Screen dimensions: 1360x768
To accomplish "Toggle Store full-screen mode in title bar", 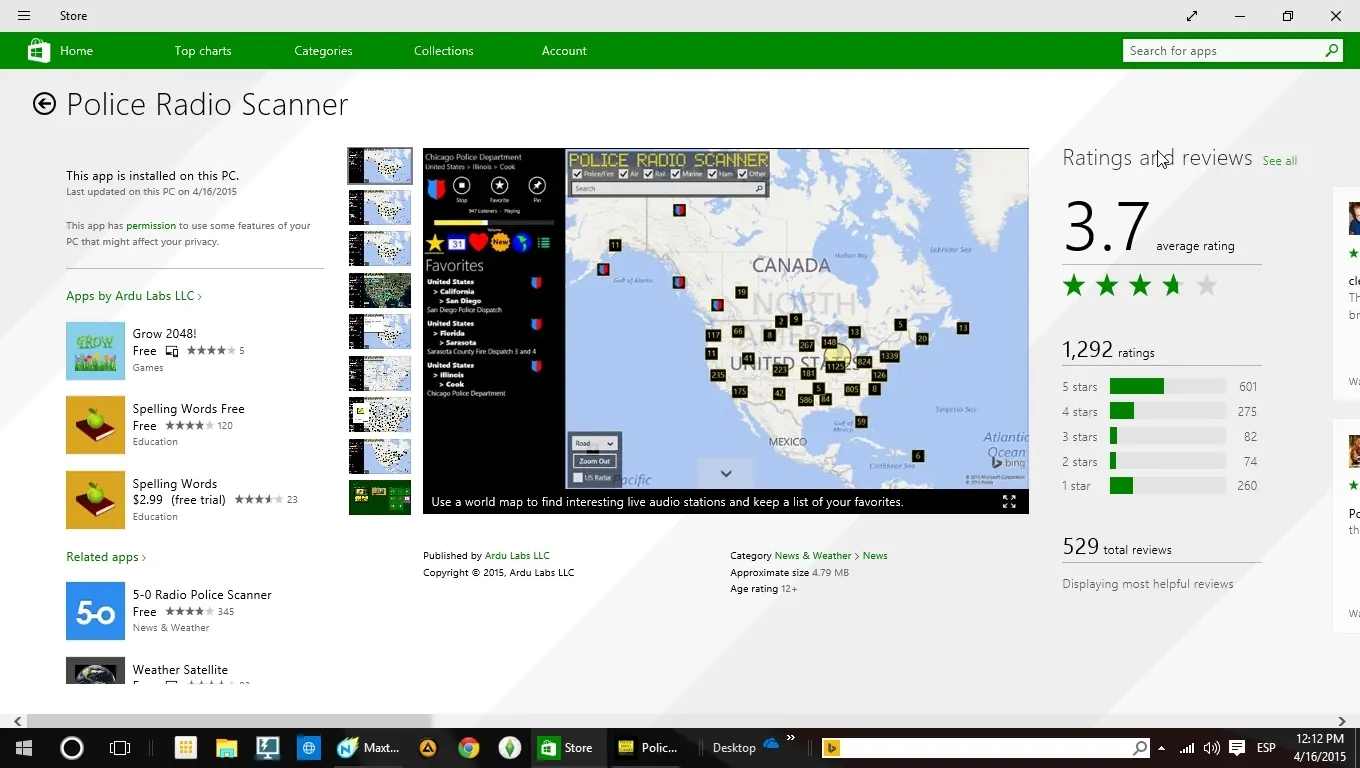I will click(x=1192, y=16).
